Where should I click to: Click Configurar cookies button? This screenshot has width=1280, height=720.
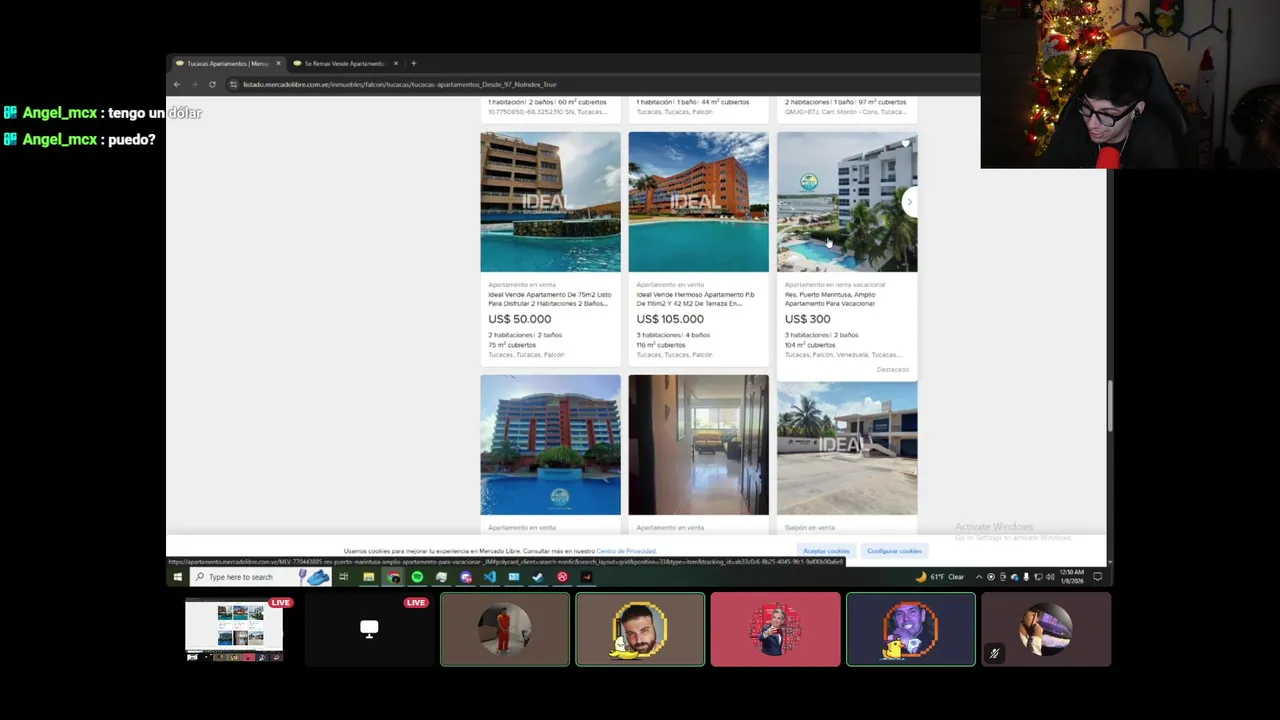[x=894, y=551]
